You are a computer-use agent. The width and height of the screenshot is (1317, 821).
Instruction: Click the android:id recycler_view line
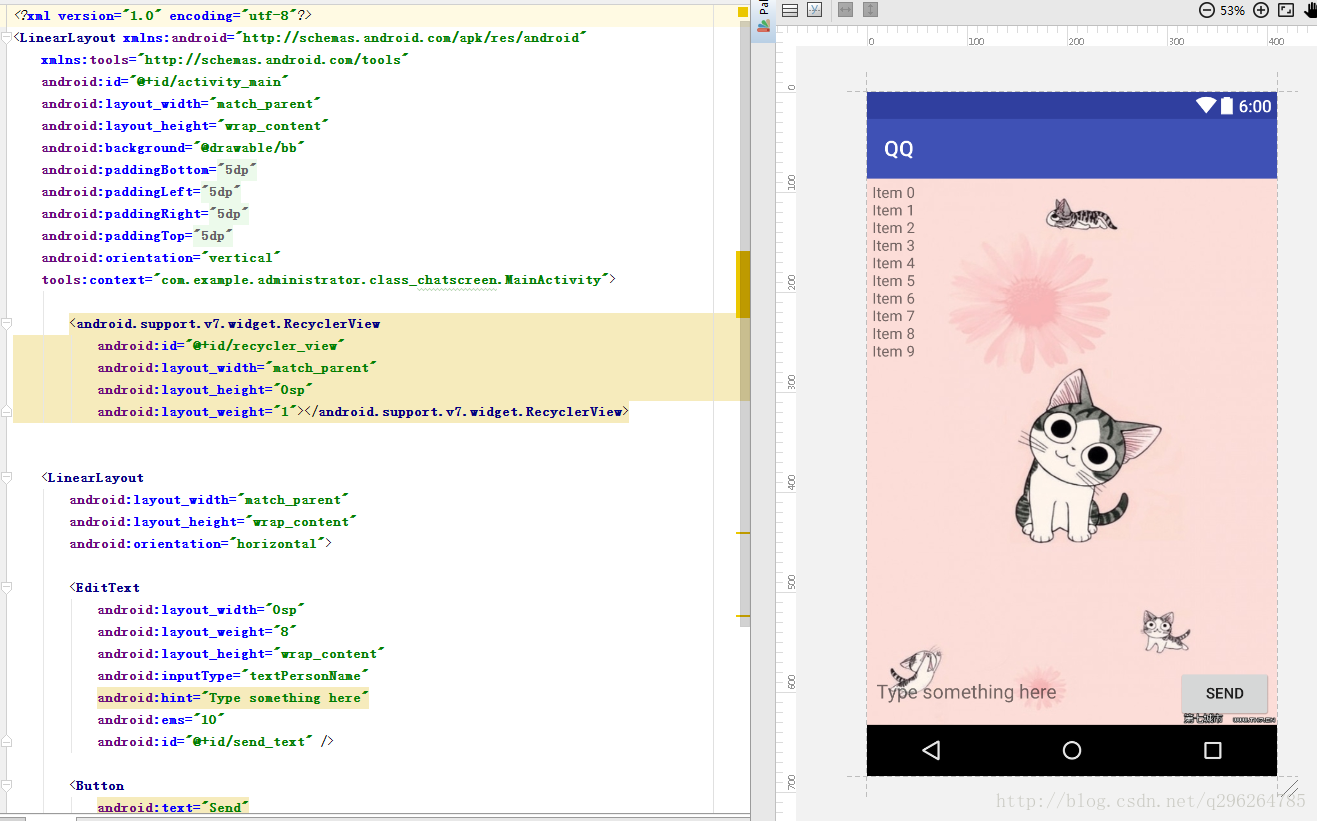(221, 346)
